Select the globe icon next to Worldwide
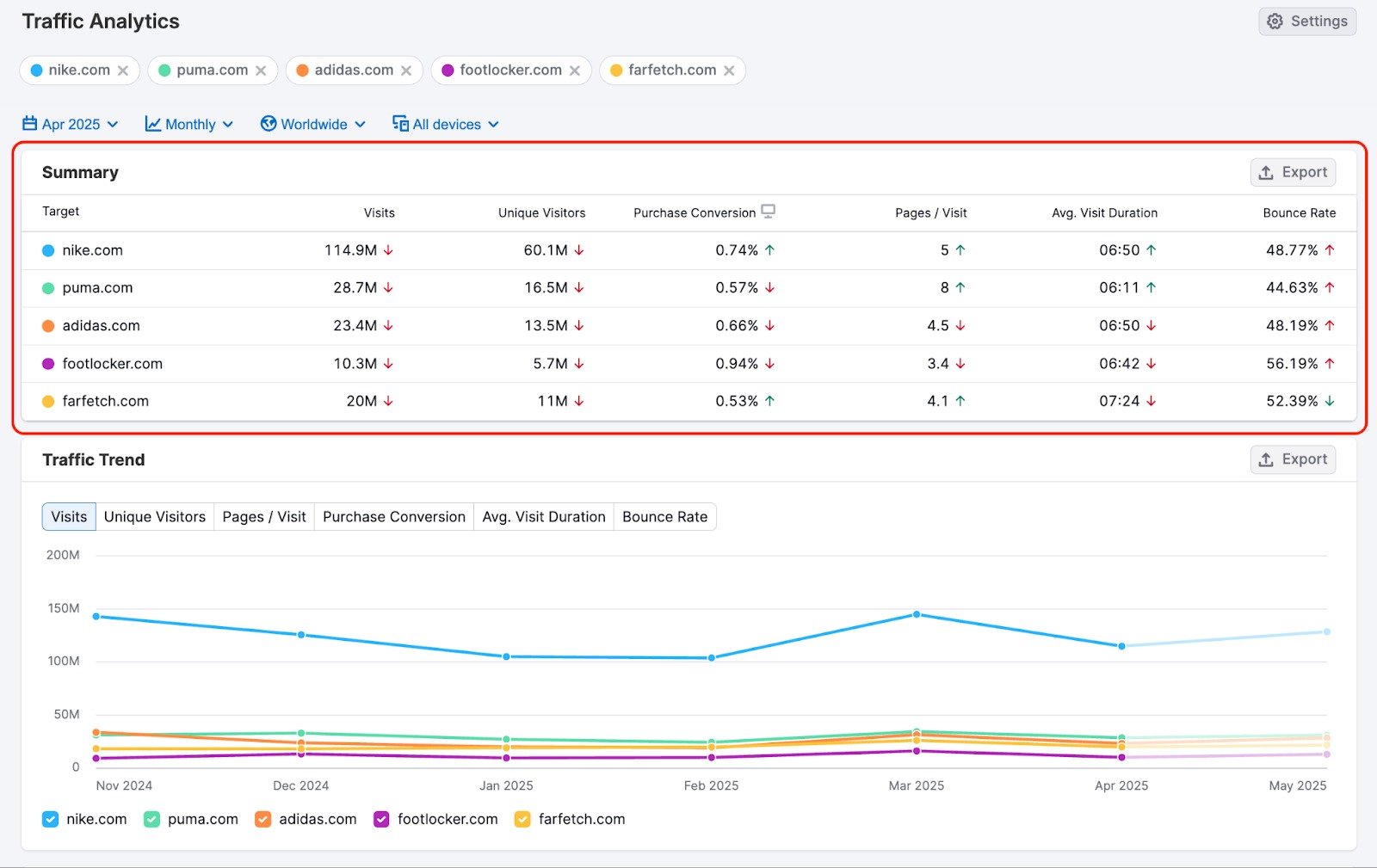Viewport: 1377px width, 868px height. pos(269,124)
